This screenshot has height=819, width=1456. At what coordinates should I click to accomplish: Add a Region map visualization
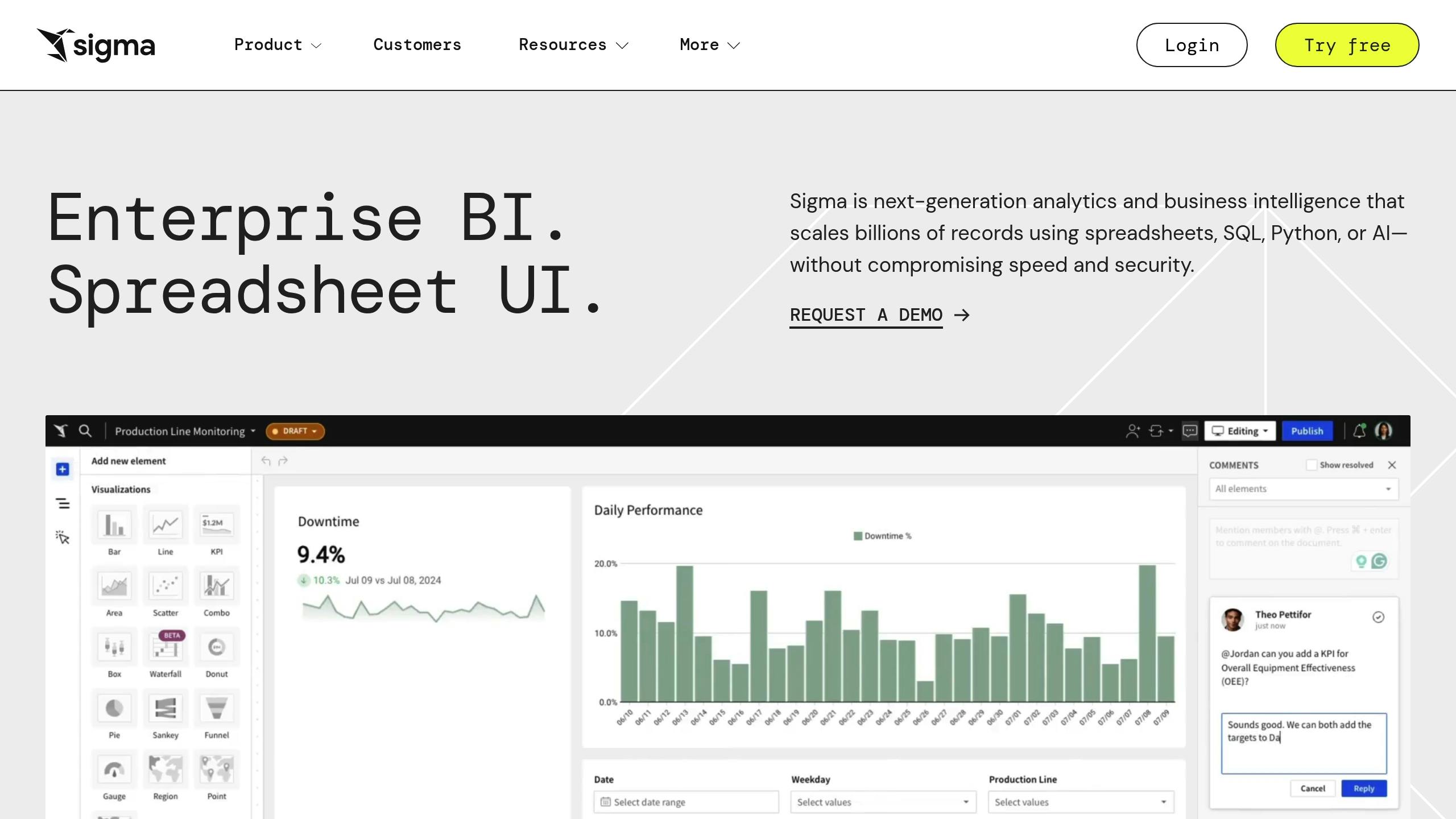click(166, 775)
